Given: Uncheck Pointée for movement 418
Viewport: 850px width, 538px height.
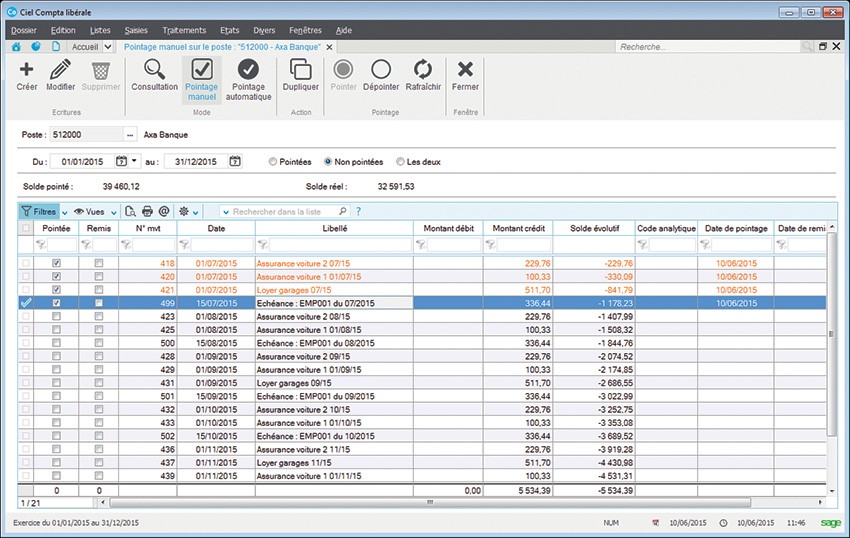Looking at the screenshot, I should (x=56, y=263).
